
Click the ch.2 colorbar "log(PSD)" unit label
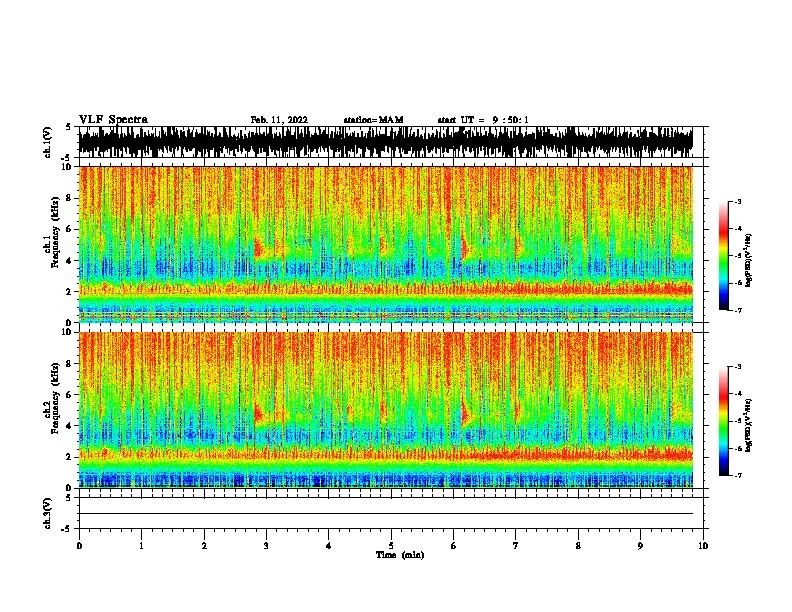[x=748, y=425]
